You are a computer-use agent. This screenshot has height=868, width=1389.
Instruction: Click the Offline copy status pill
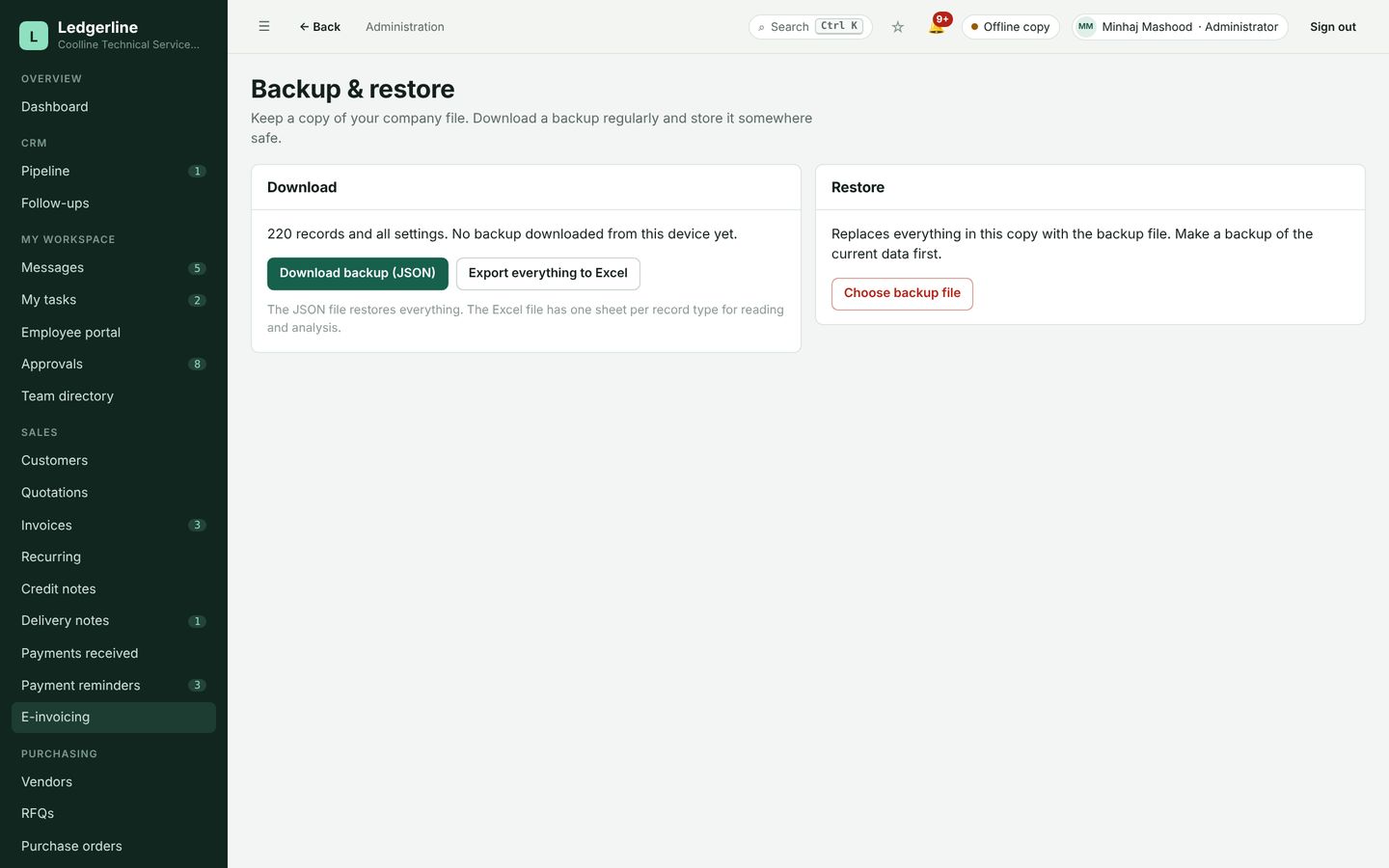[x=1011, y=27]
